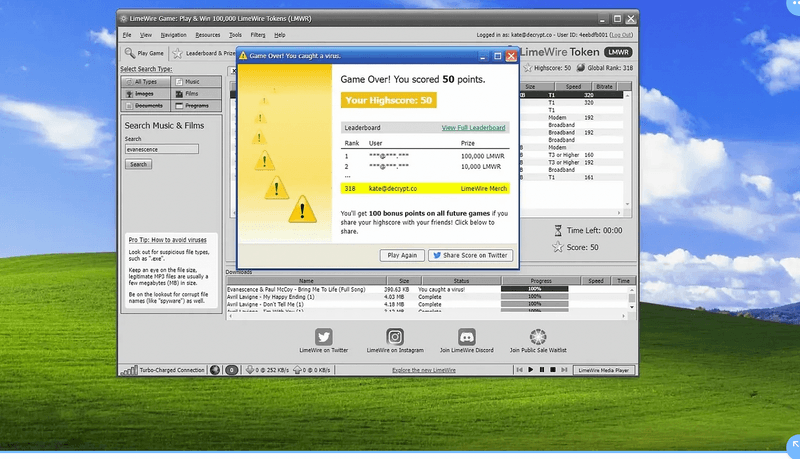Select highlighted leaderboard row kate@decrypt.co
The width and height of the screenshot is (800, 459).
(x=425, y=189)
